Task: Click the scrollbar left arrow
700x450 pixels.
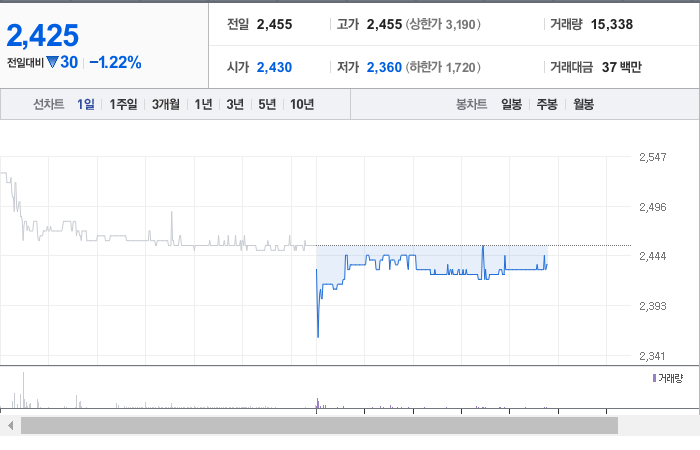Action: (10, 425)
